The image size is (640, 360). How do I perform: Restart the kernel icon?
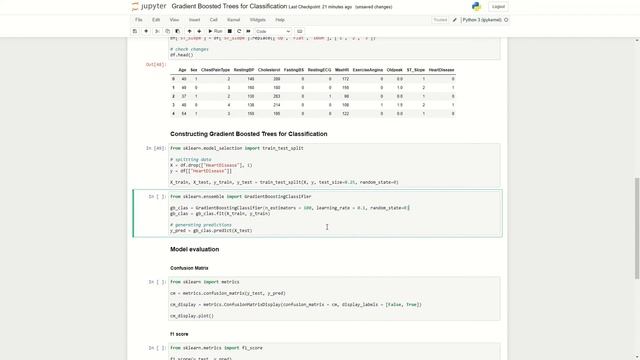click(x=239, y=31)
